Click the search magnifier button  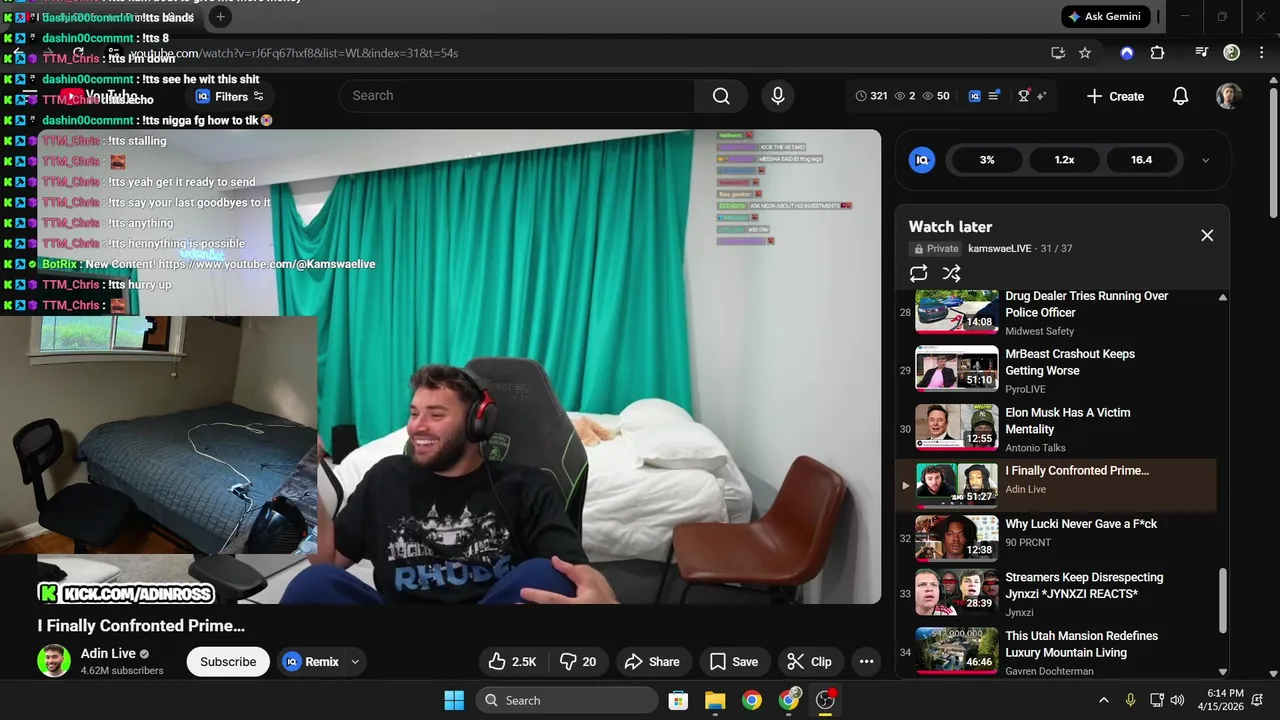click(721, 96)
